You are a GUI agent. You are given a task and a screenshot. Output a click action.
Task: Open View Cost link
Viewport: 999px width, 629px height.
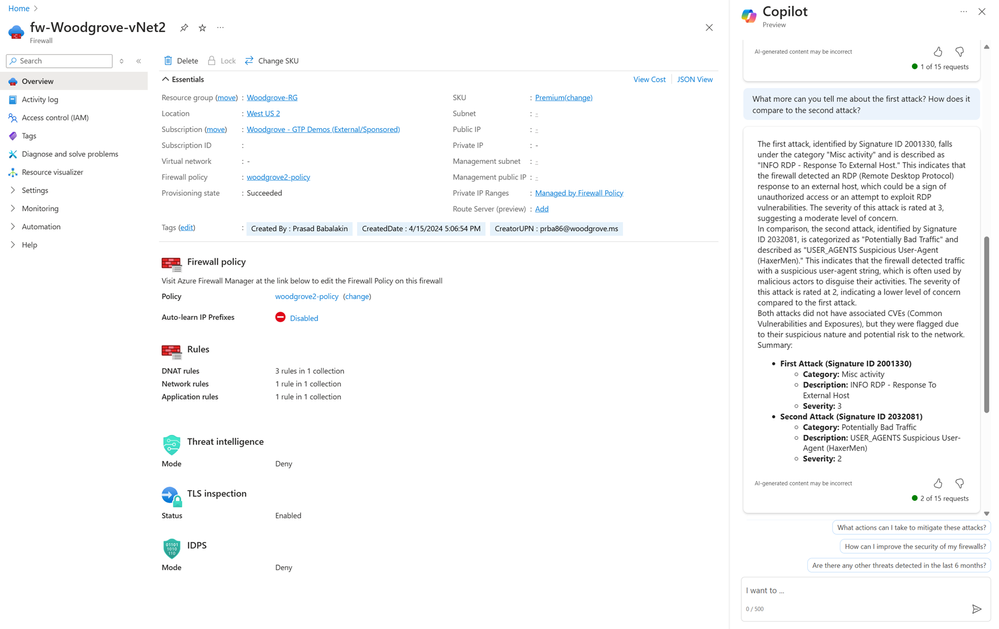[x=649, y=80]
